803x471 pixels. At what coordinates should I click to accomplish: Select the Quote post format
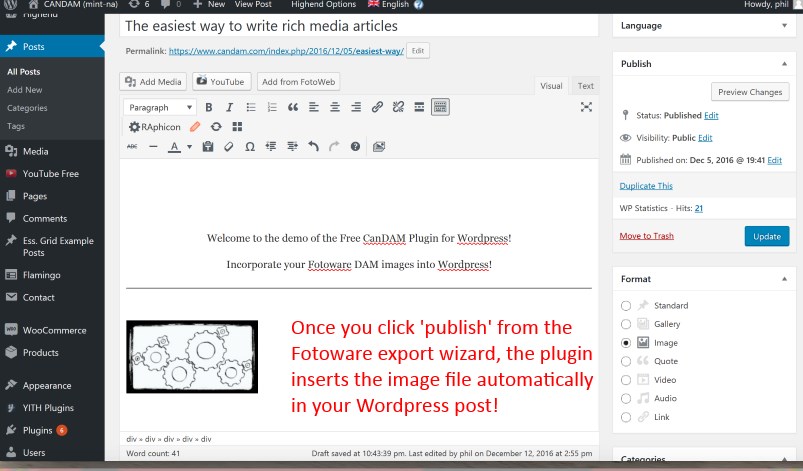626,361
